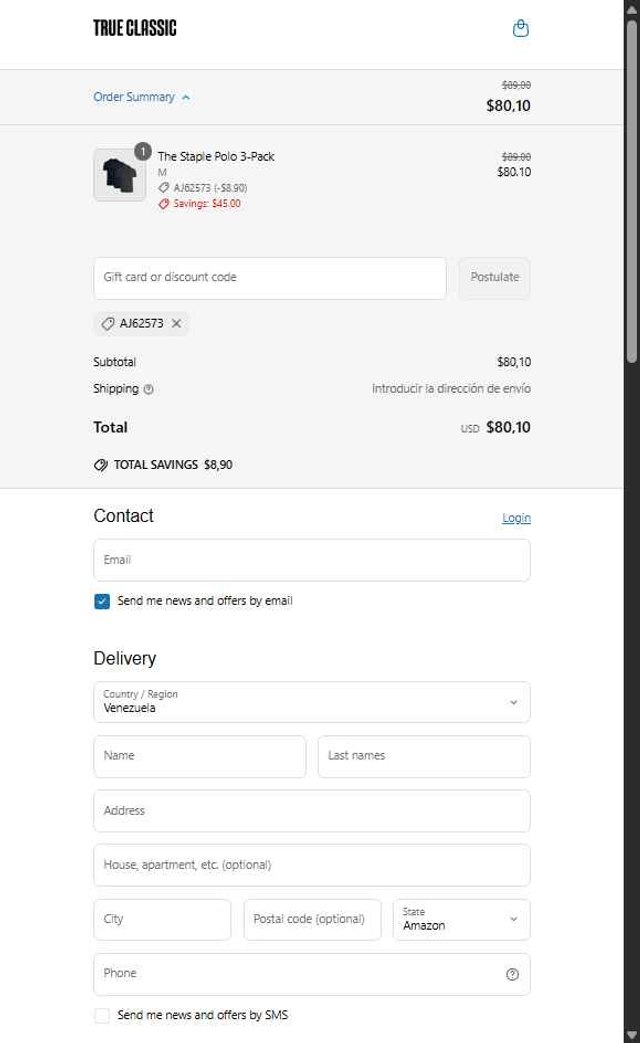The height and width of the screenshot is (1043, 640).
Task: Click the phone field help icon
Action: [x=512, y=974]
